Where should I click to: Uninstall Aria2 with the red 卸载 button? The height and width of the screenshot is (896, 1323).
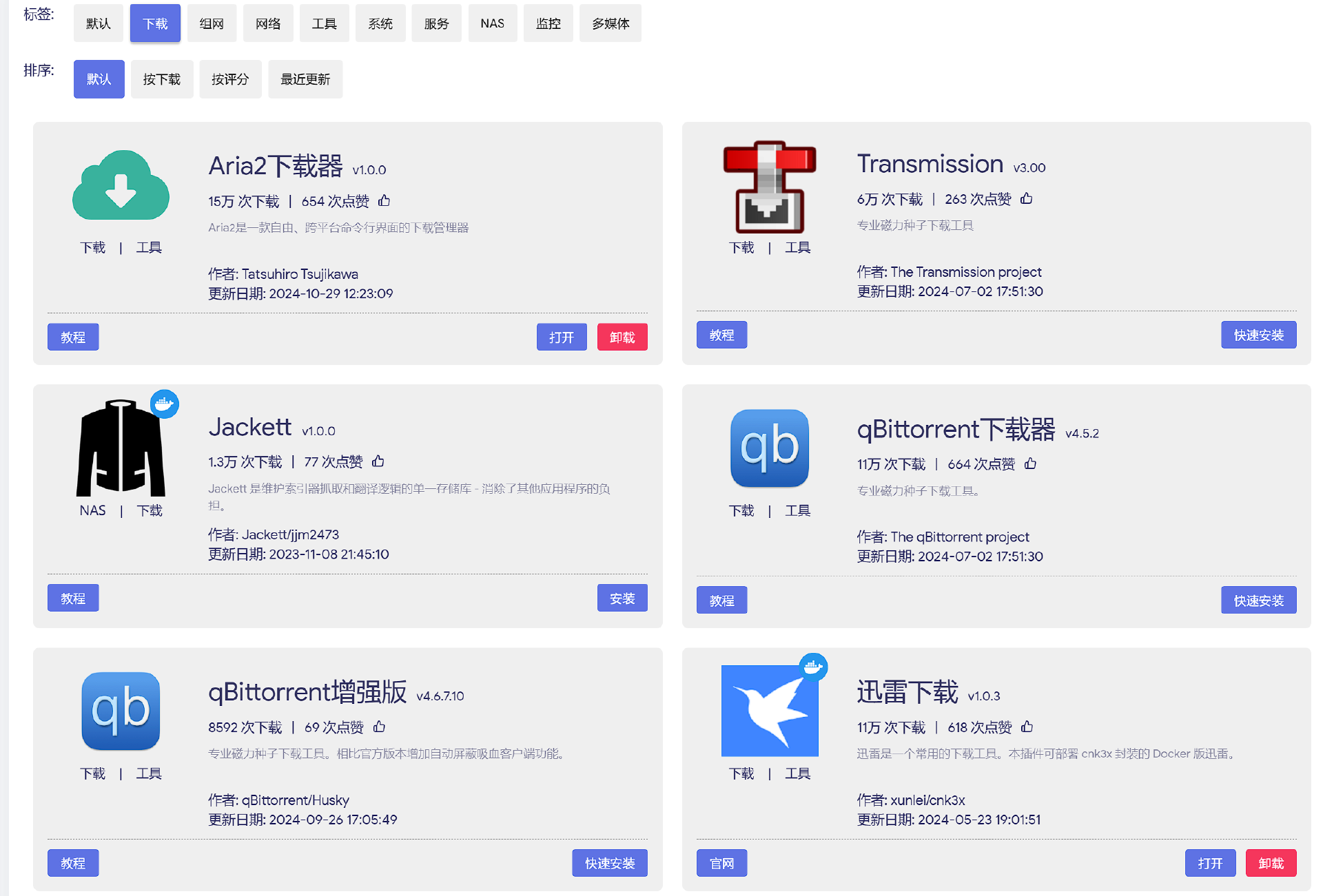(x=622, y=337)
